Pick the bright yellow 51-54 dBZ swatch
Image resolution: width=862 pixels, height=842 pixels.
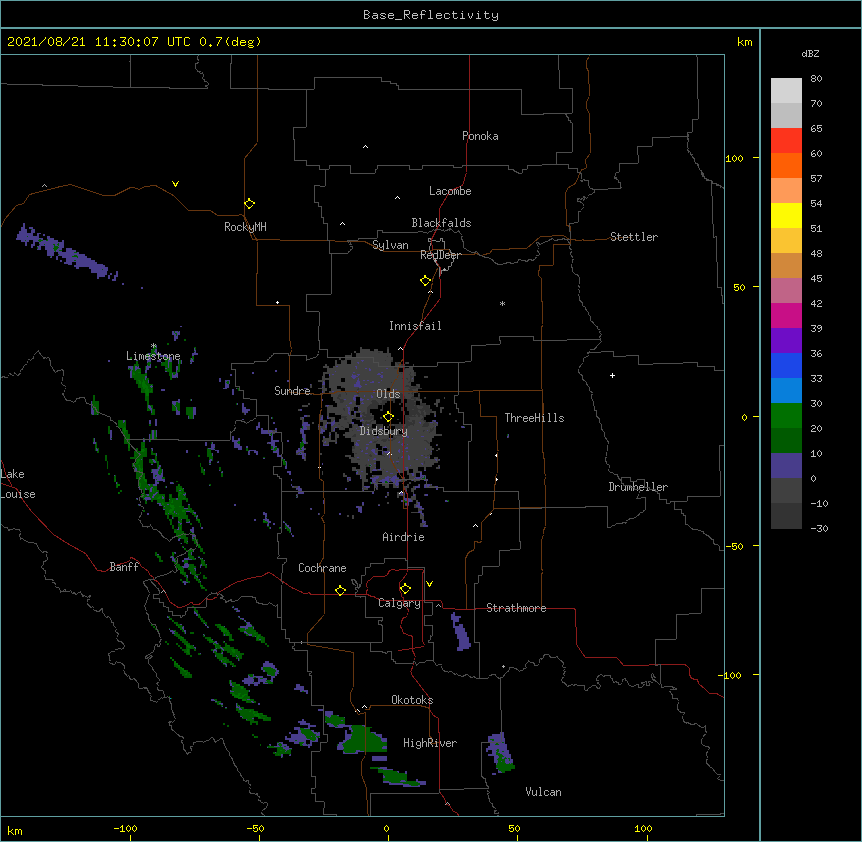tap(786, 215)
